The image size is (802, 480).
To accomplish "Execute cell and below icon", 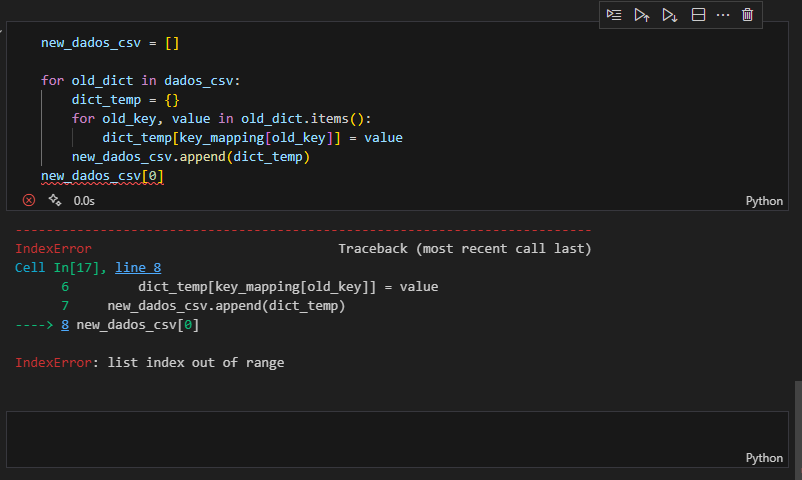I will 670,15.
